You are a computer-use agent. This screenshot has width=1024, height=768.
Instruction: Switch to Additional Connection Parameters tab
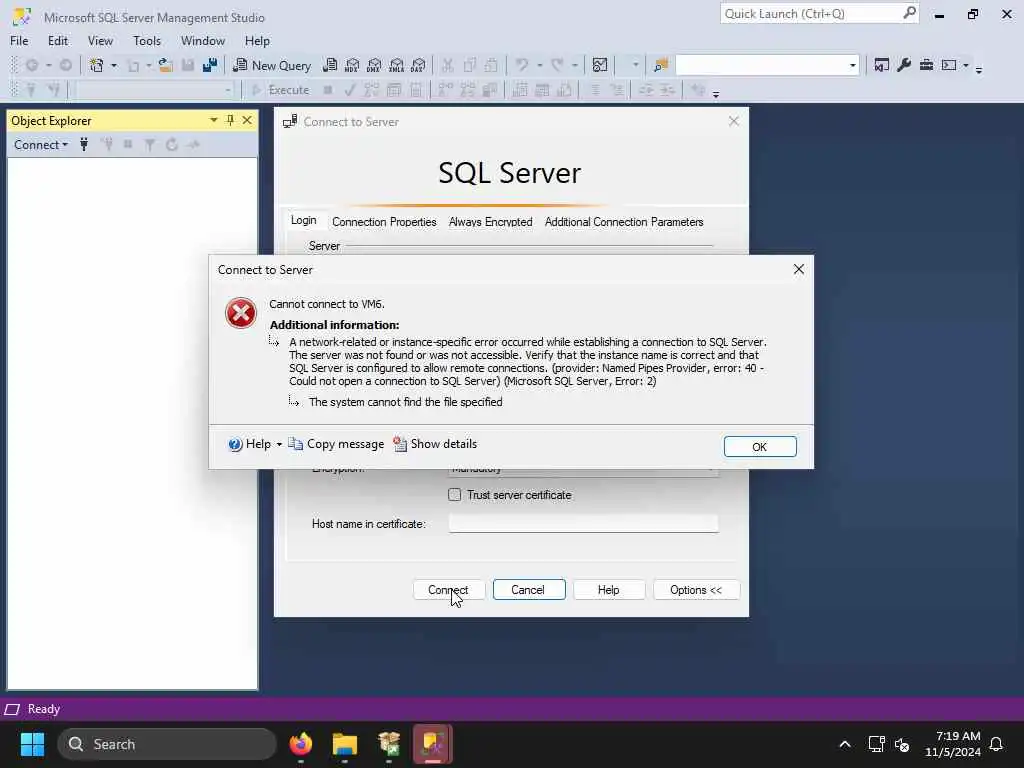(x=624, y=222)
